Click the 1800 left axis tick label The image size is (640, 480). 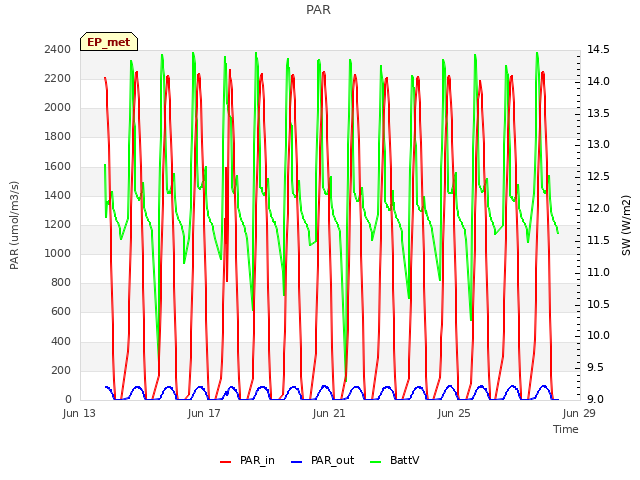(x=58, y=137)
